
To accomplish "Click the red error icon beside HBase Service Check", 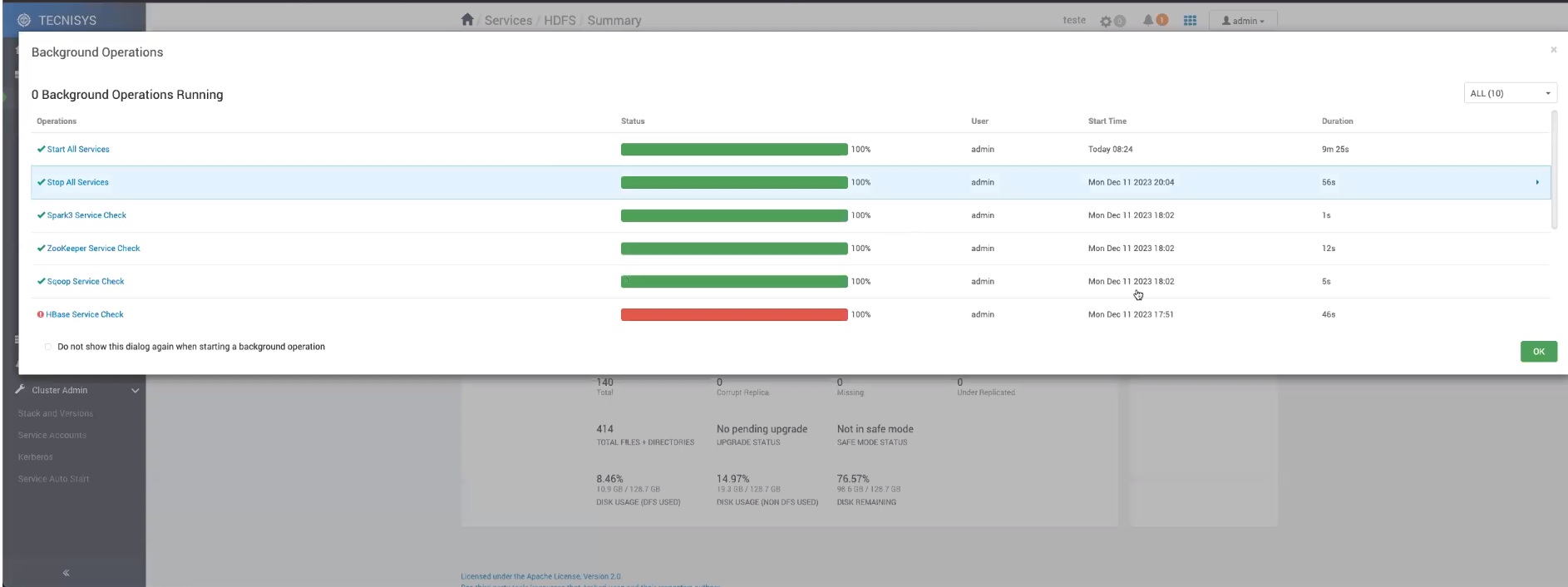I will 40,315.
